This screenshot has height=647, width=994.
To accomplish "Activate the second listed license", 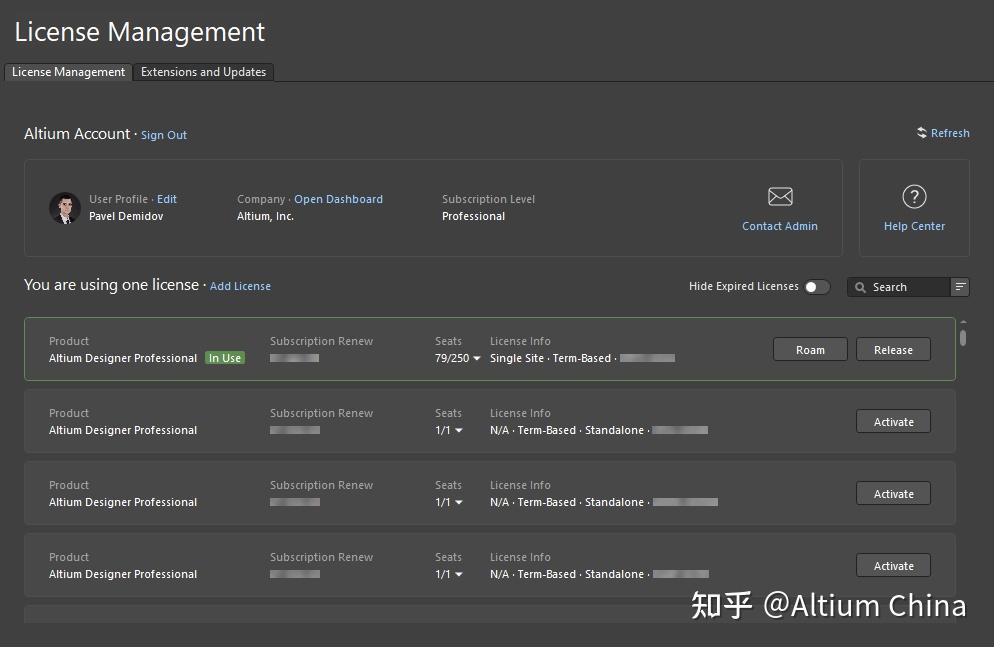I will click(893, 421).
